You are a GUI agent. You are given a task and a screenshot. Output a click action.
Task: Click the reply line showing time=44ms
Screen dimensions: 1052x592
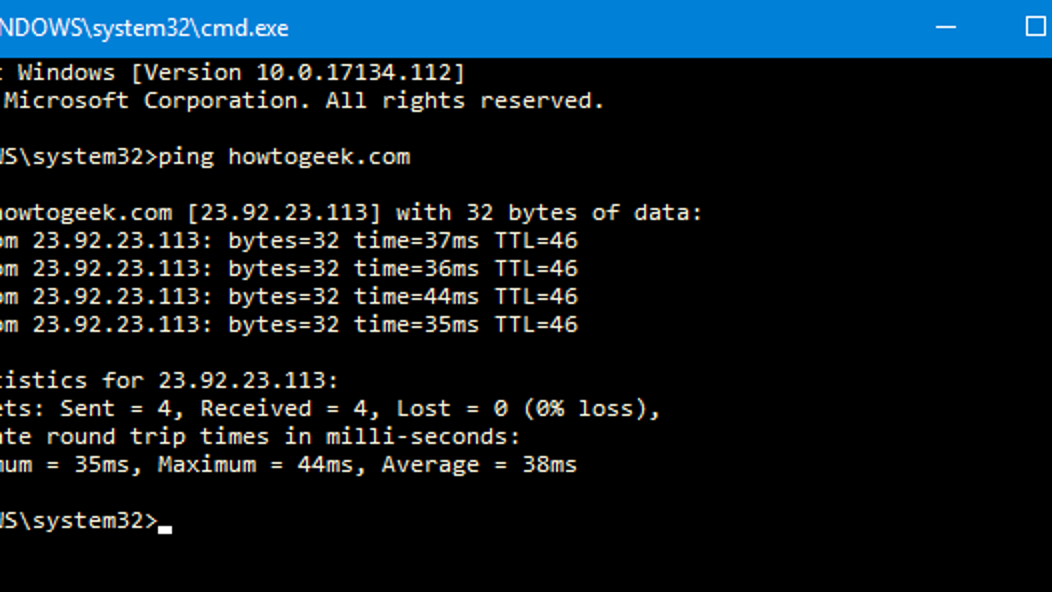(x=289, y=297)
